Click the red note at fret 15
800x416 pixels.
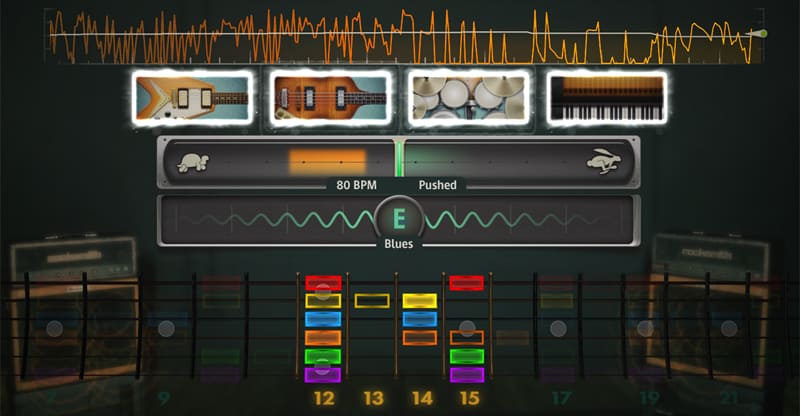click(x=467, y=283)
